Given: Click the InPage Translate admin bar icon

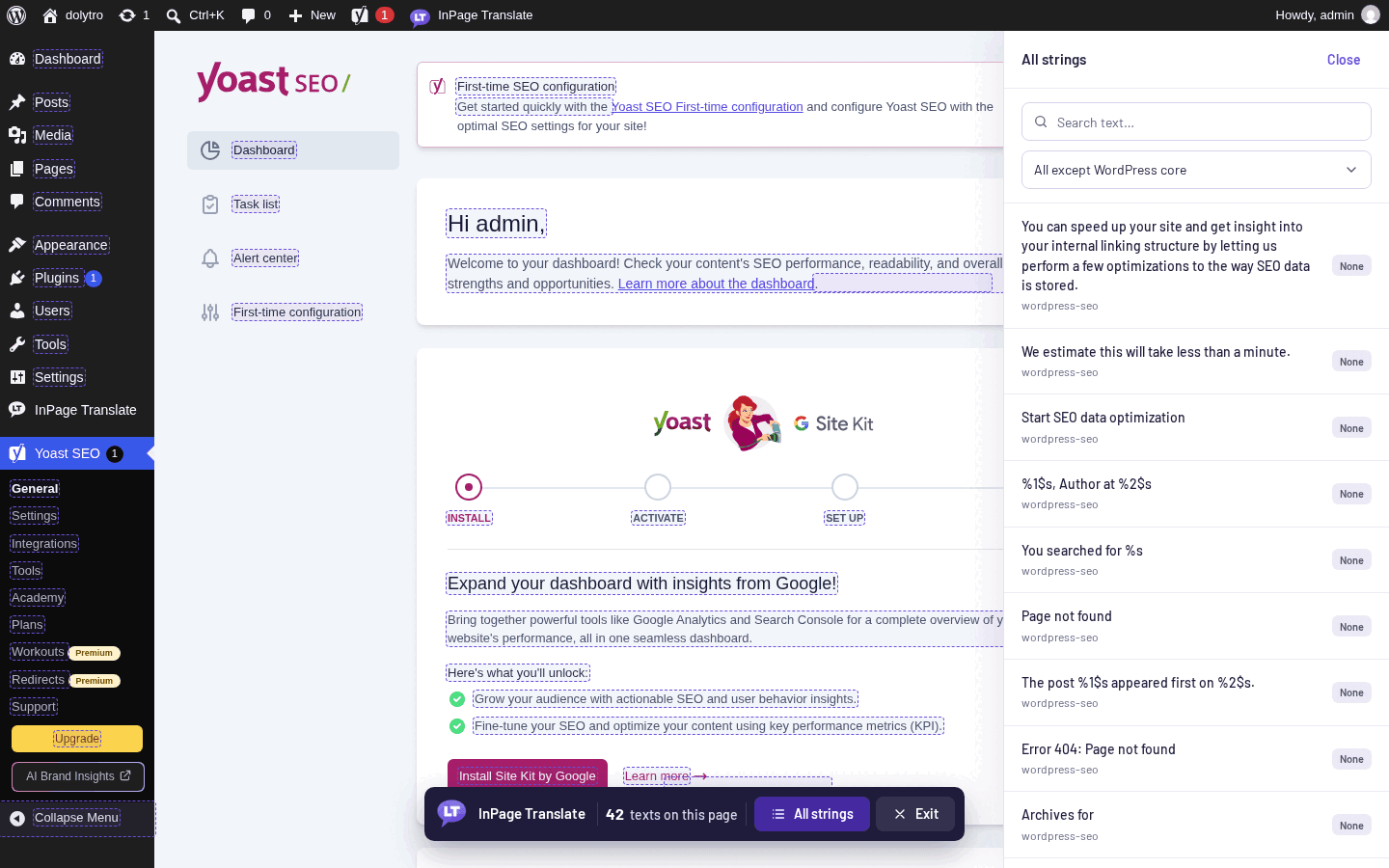Looking at the screenshot, I should tap(420, 16).
